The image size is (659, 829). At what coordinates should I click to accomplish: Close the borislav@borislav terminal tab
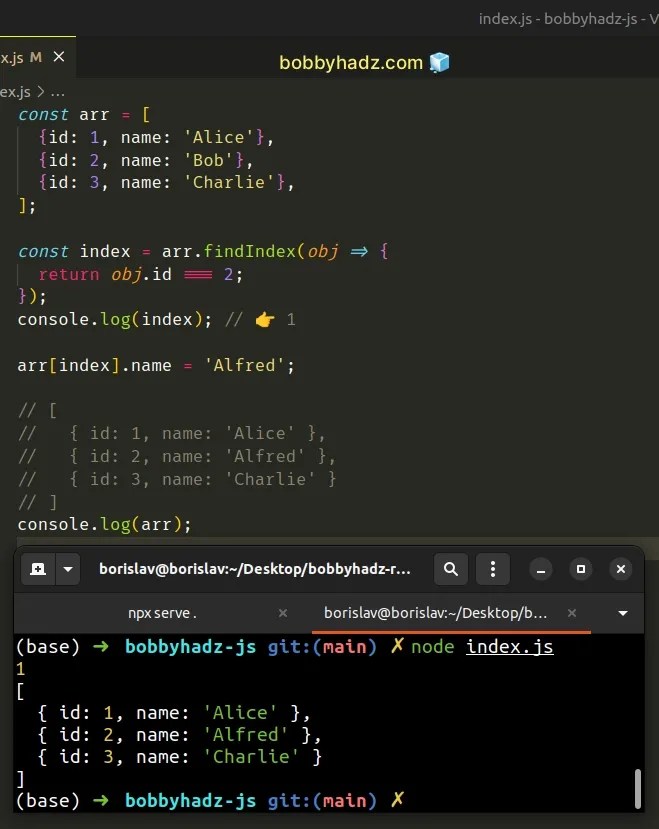point(572,613)
